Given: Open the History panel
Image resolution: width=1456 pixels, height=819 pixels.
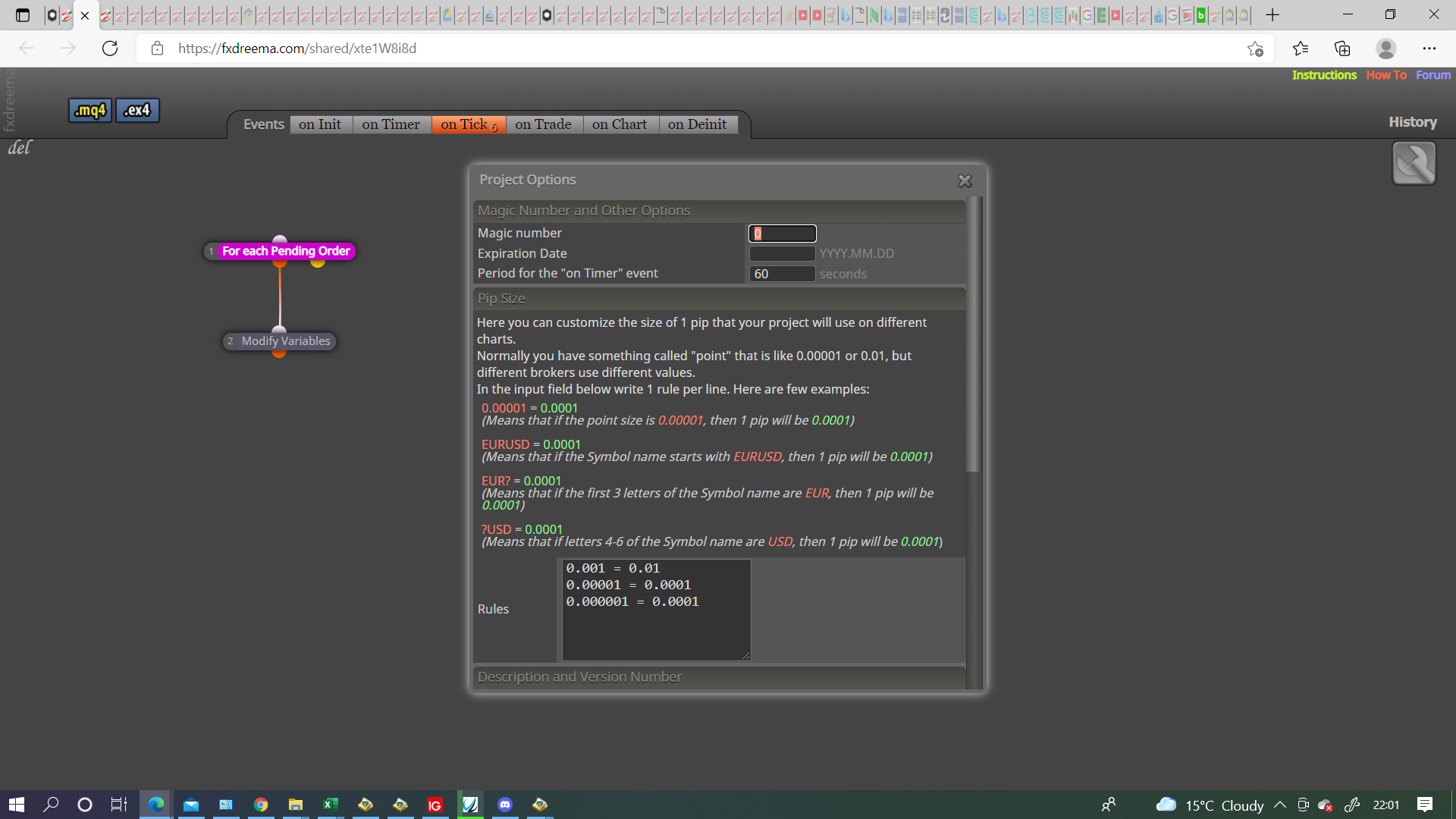Looking at the screenshot, I should [1412, 122].
